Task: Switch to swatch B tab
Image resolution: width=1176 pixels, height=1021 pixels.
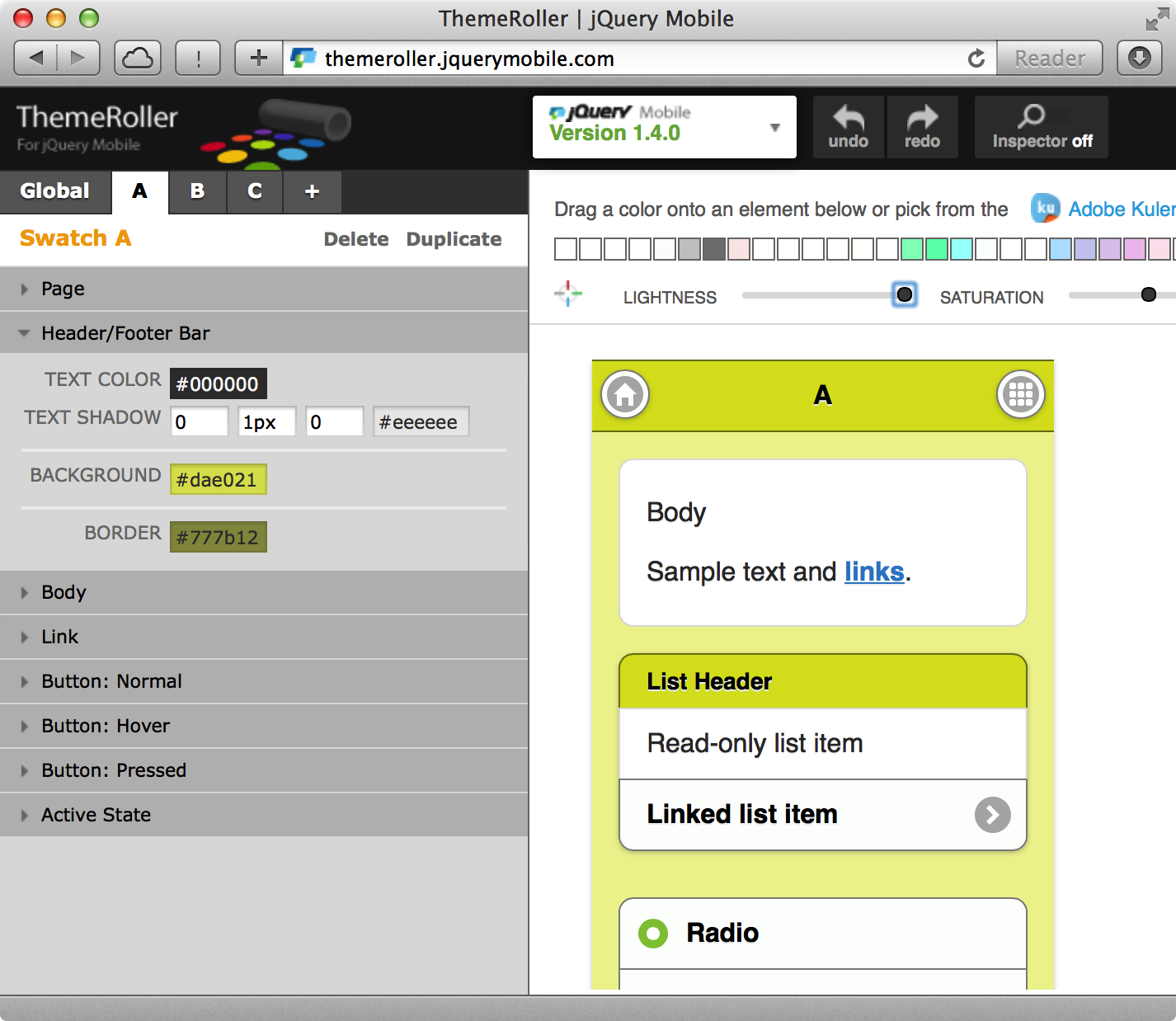Action: pos(197,191)
